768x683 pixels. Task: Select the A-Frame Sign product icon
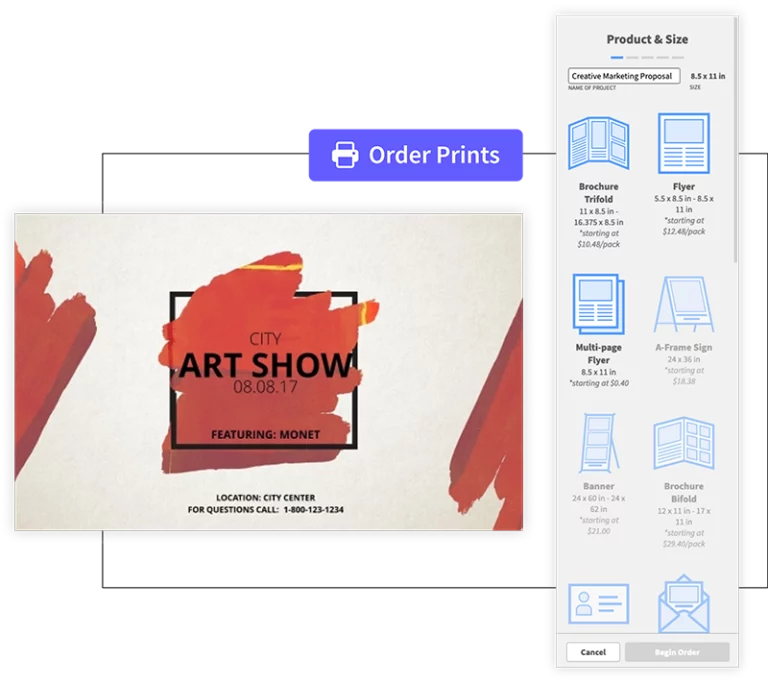684,304
